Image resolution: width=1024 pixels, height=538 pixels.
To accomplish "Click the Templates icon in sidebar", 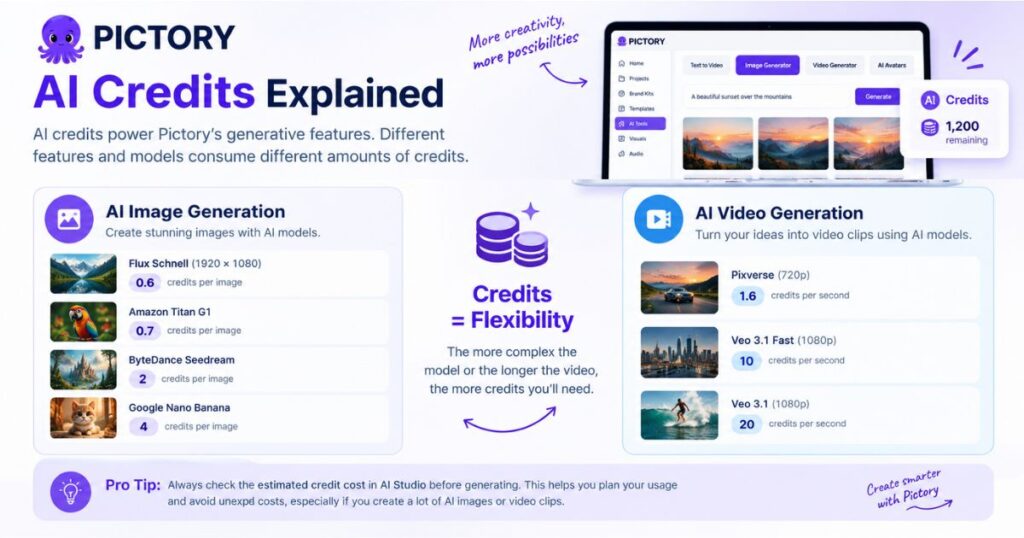I will point(622,108).
